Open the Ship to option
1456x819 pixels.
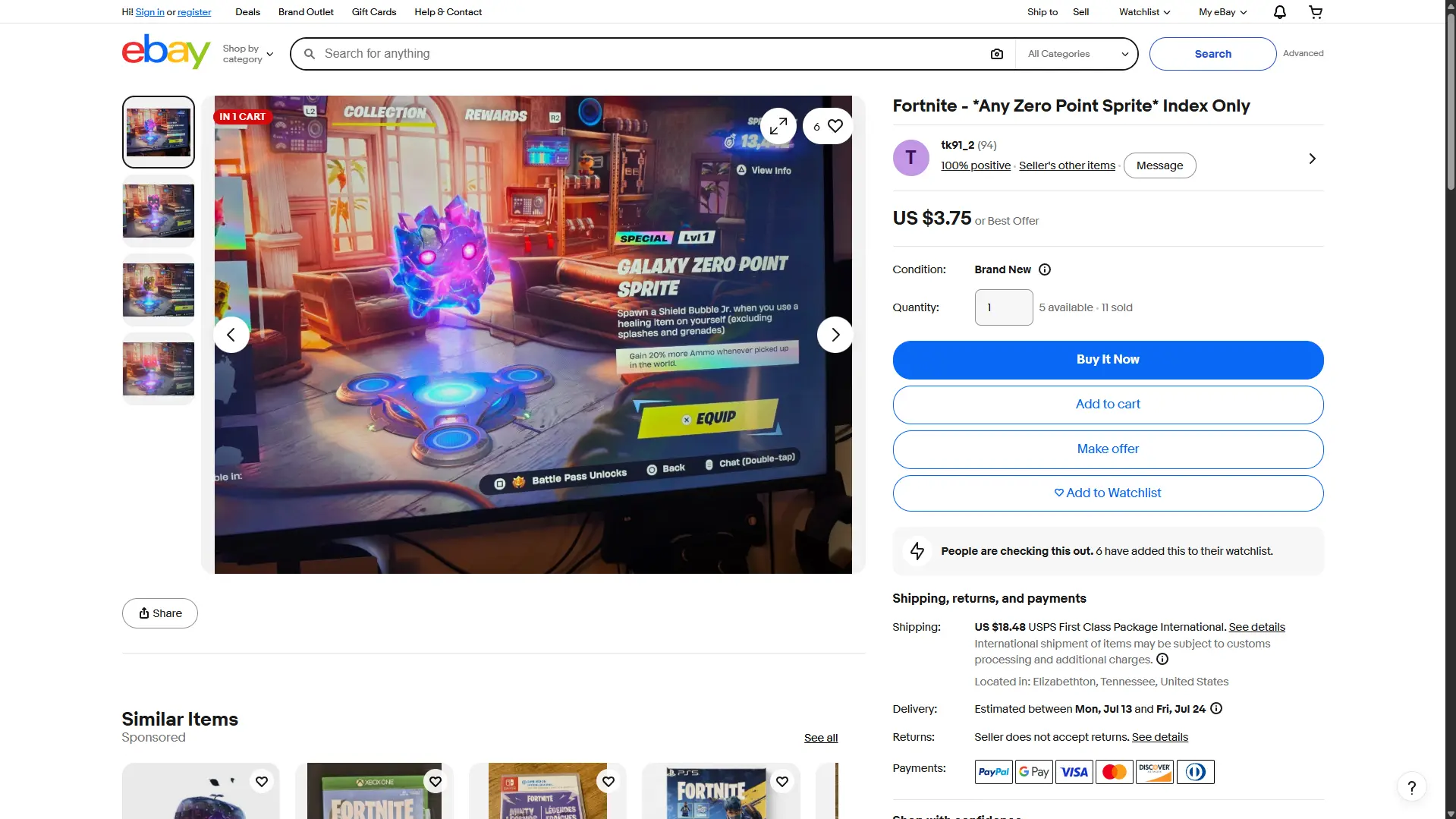click(x=1042, y=12)
